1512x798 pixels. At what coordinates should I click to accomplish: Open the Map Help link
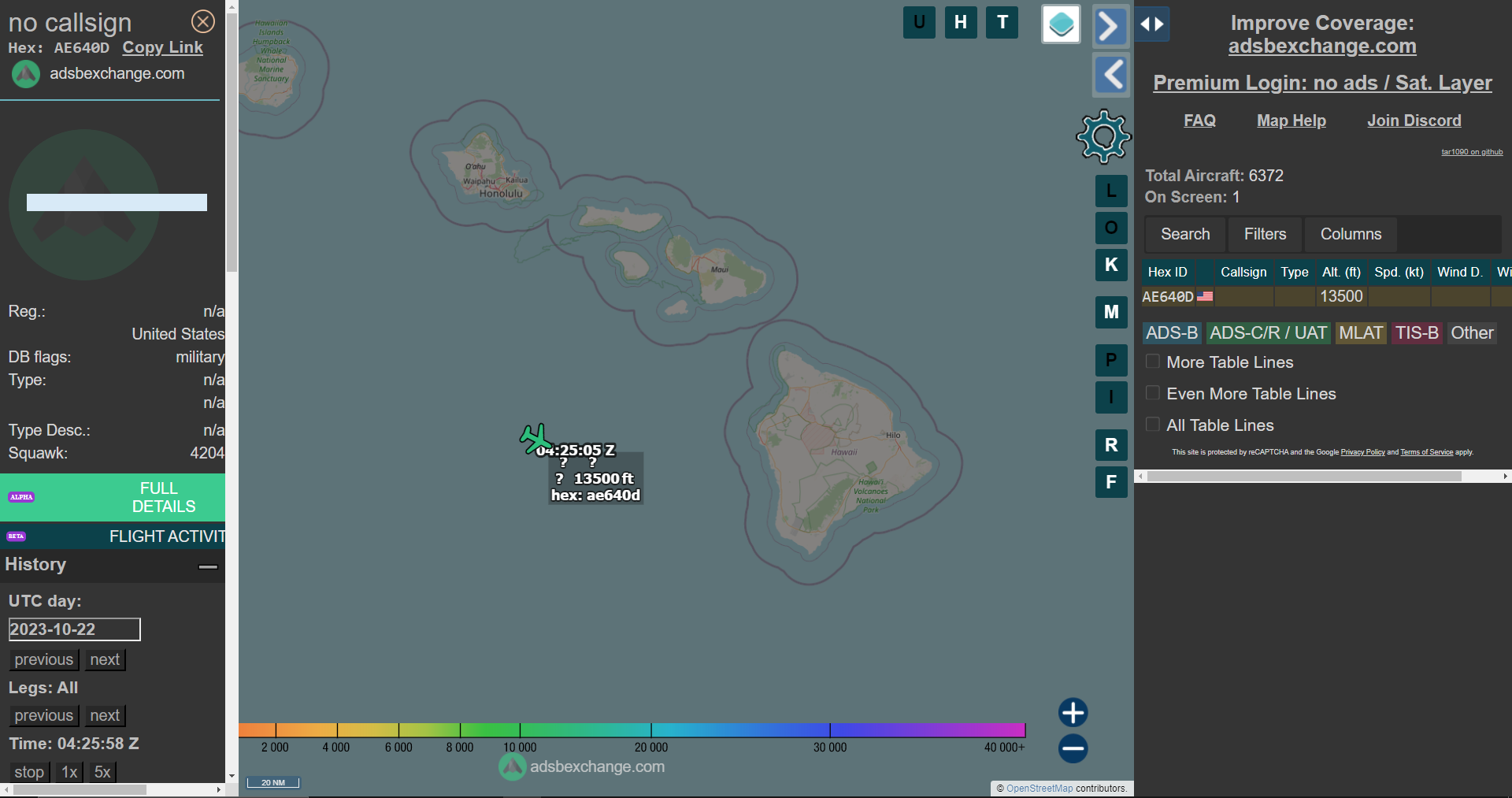coord(1291,121)
